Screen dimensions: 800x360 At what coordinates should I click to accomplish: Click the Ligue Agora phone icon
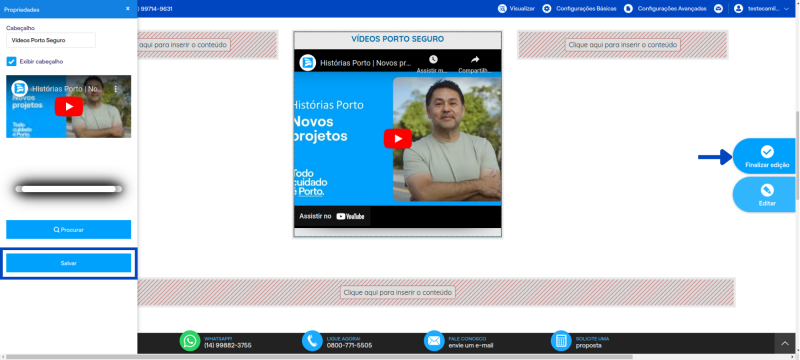(x=312, y=341)
